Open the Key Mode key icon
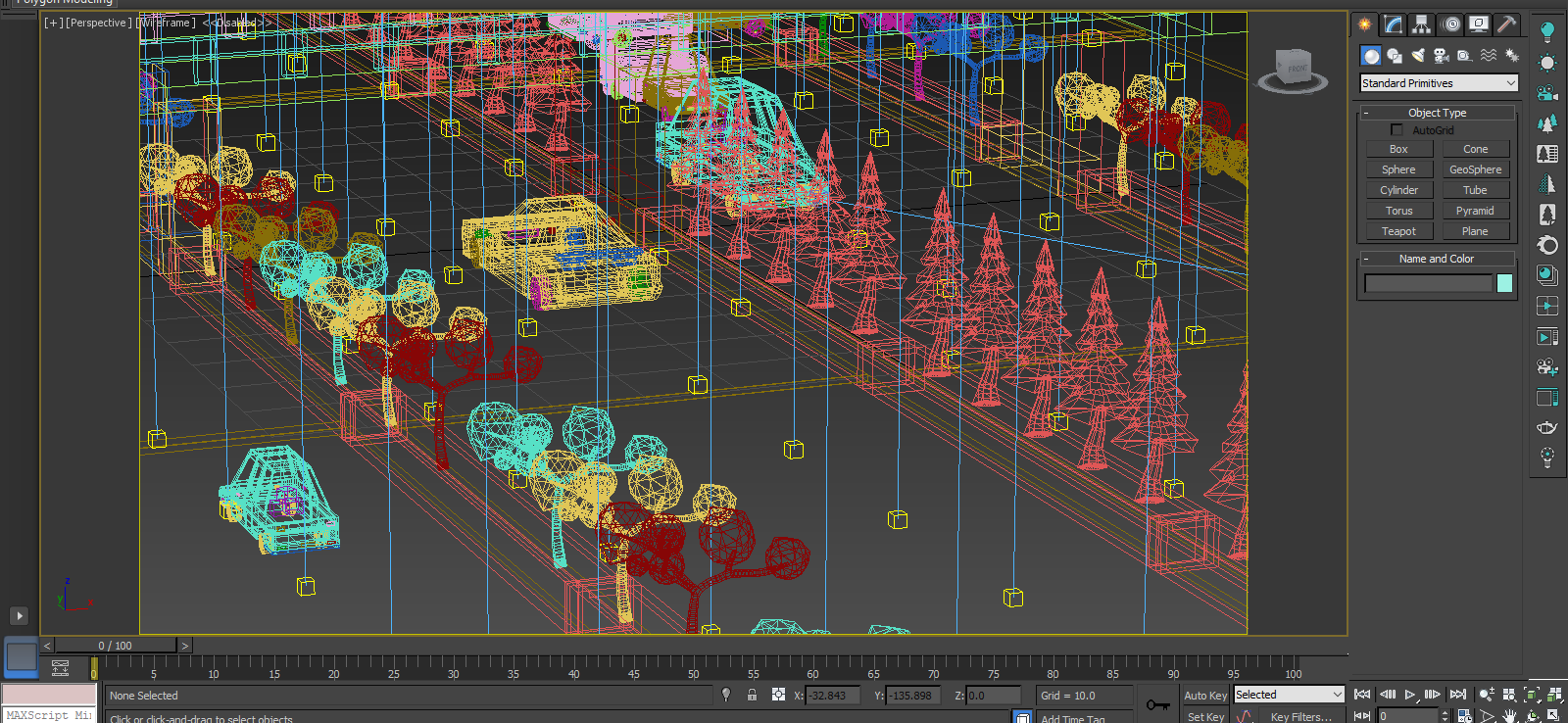The image size is (1568, 723). tap(1157, 704)
